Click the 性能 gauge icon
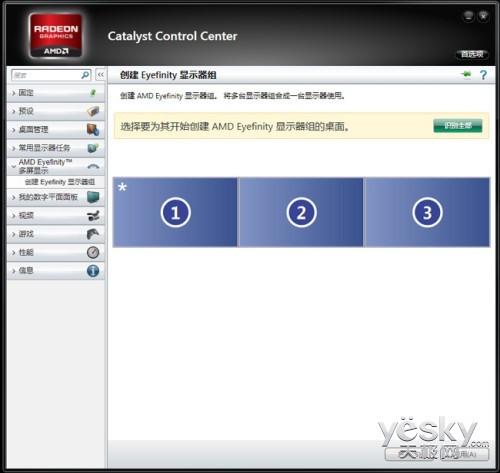 93,252
